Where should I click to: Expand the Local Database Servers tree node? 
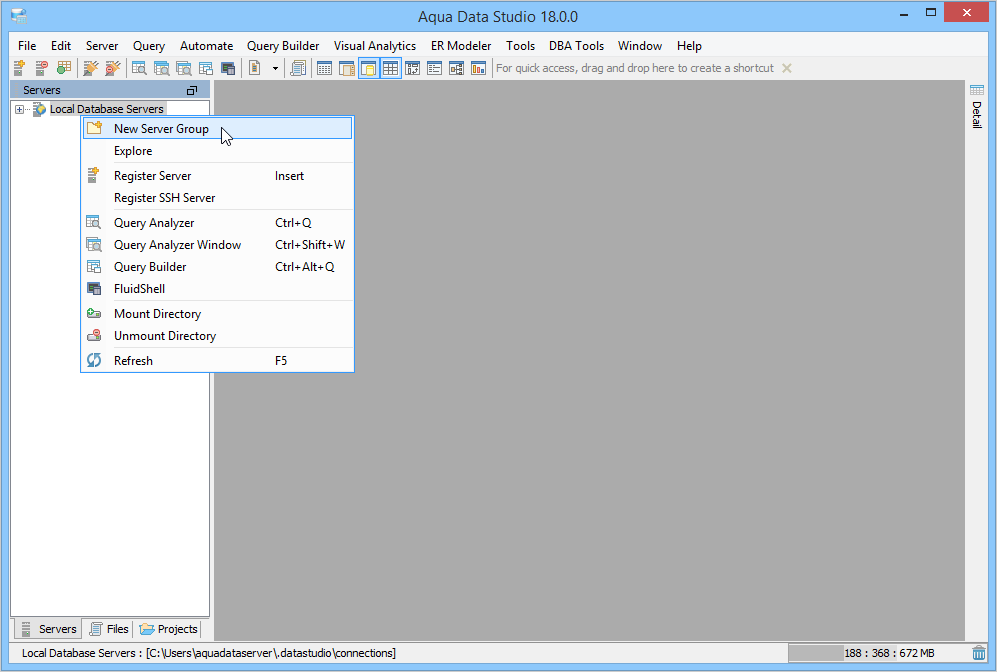[20, 109]
